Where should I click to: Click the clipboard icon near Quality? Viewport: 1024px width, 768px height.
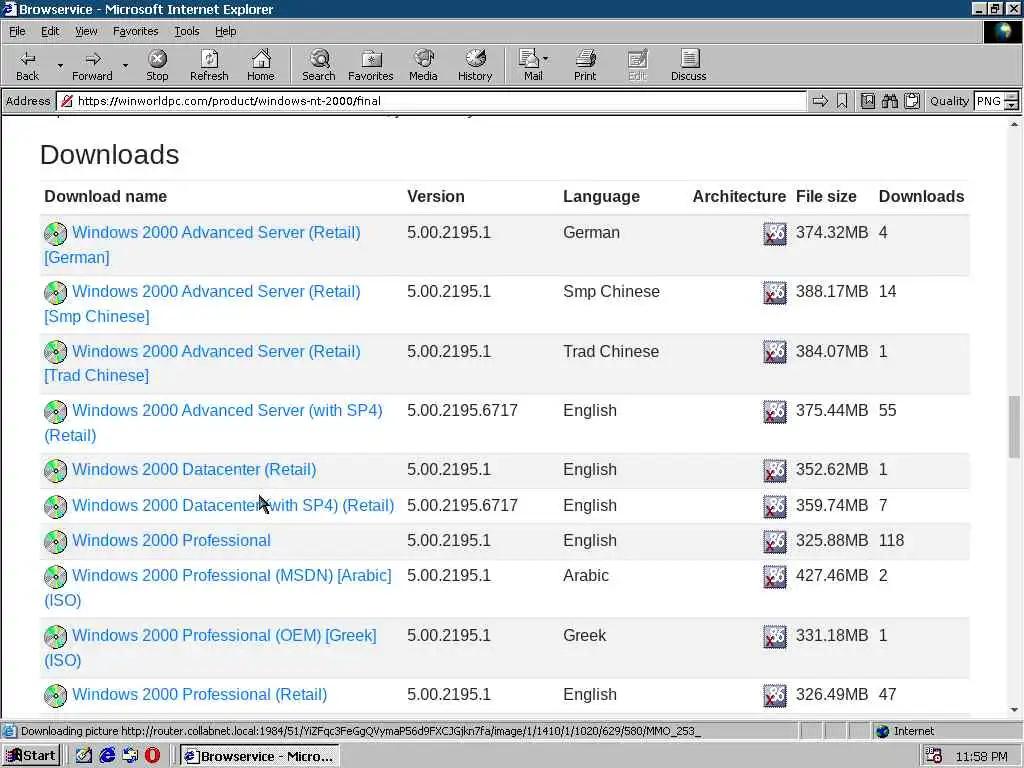(x=912, y=101)
